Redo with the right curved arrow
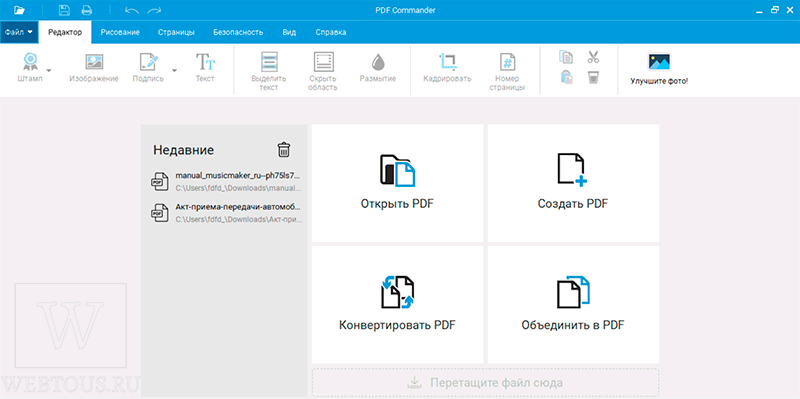This screenshot has width=800, height=399. tap(154, 10)
